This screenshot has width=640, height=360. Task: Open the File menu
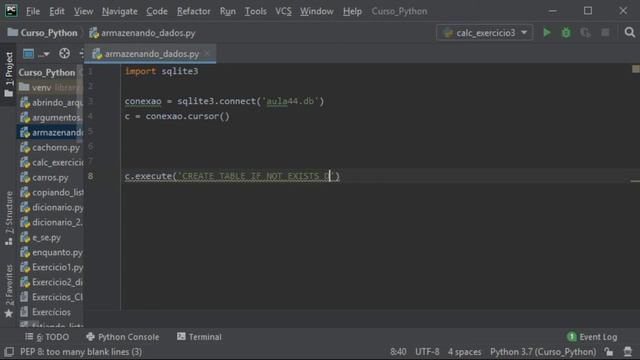coord(33,11)
